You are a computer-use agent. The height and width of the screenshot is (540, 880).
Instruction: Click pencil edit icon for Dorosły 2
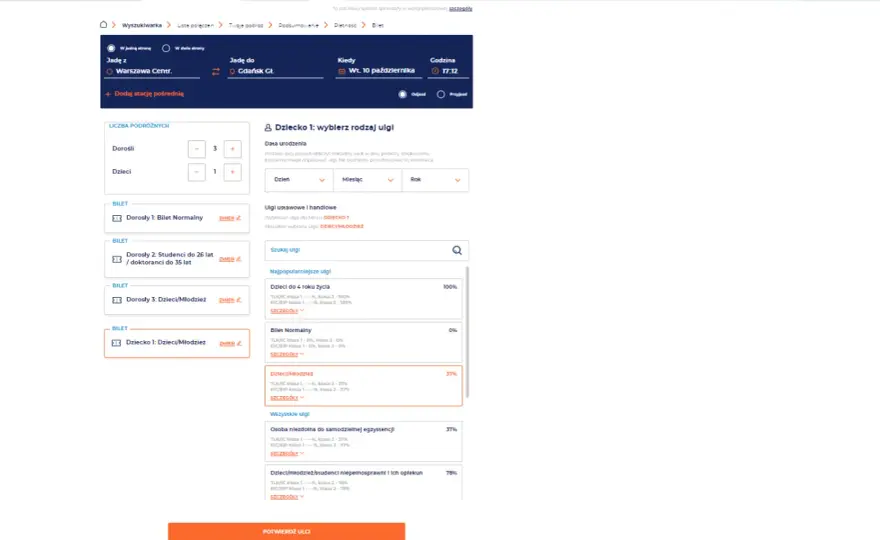point(239,259)
